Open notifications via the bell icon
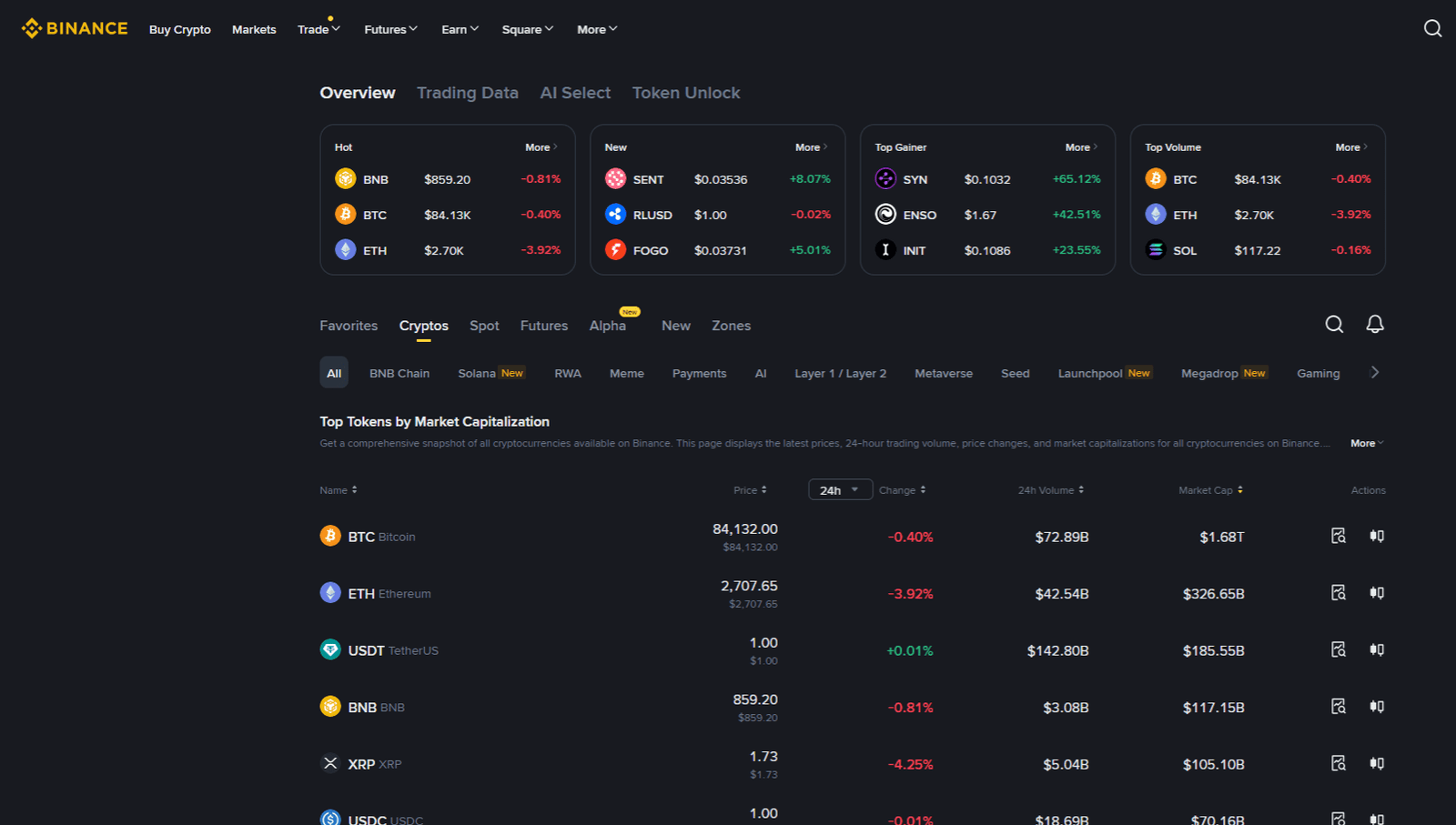Viewport: 1456px width, 825px height. [x=1375, y=324]
